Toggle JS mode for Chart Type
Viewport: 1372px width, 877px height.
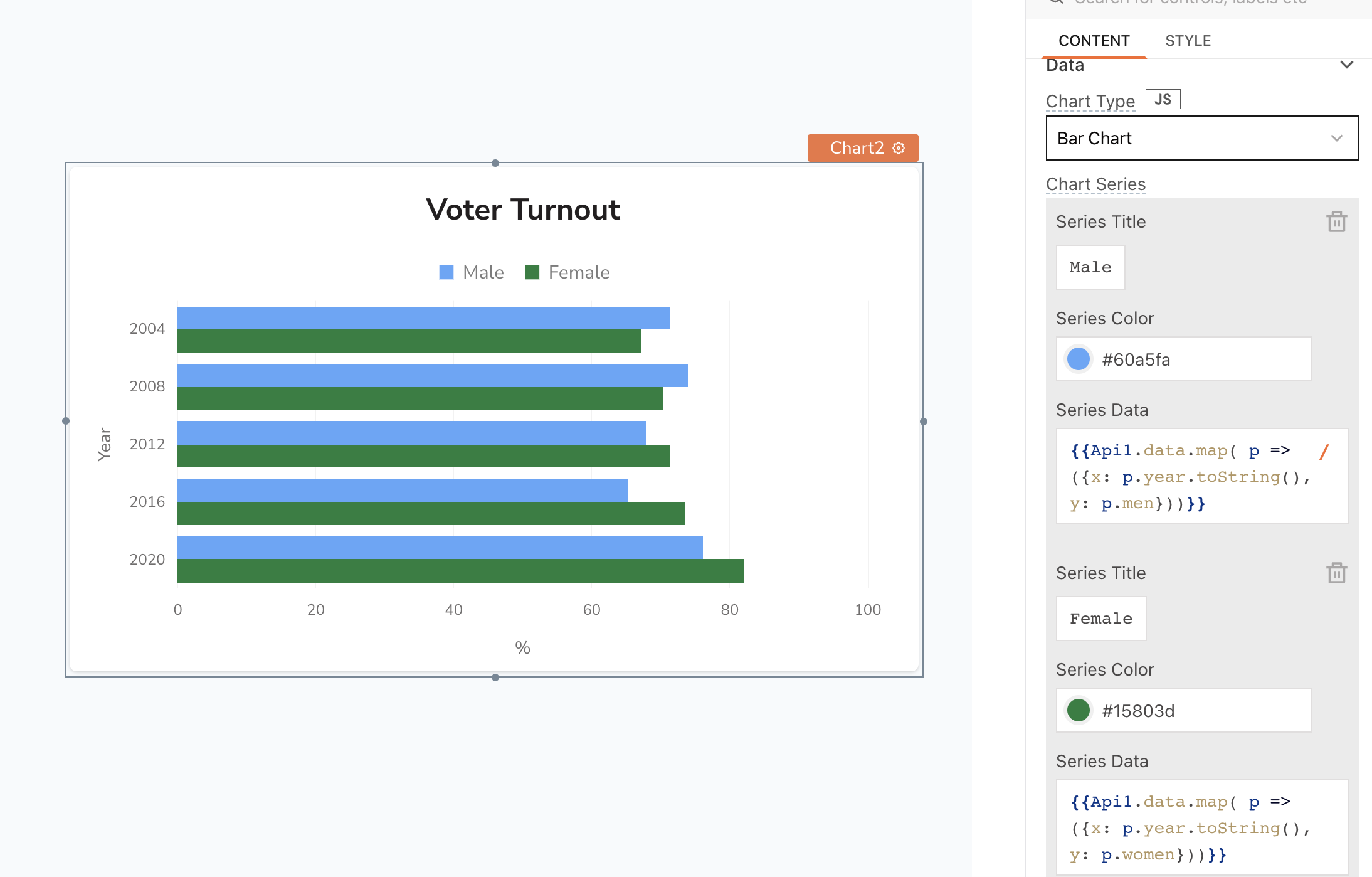[x=1163, y=98]
